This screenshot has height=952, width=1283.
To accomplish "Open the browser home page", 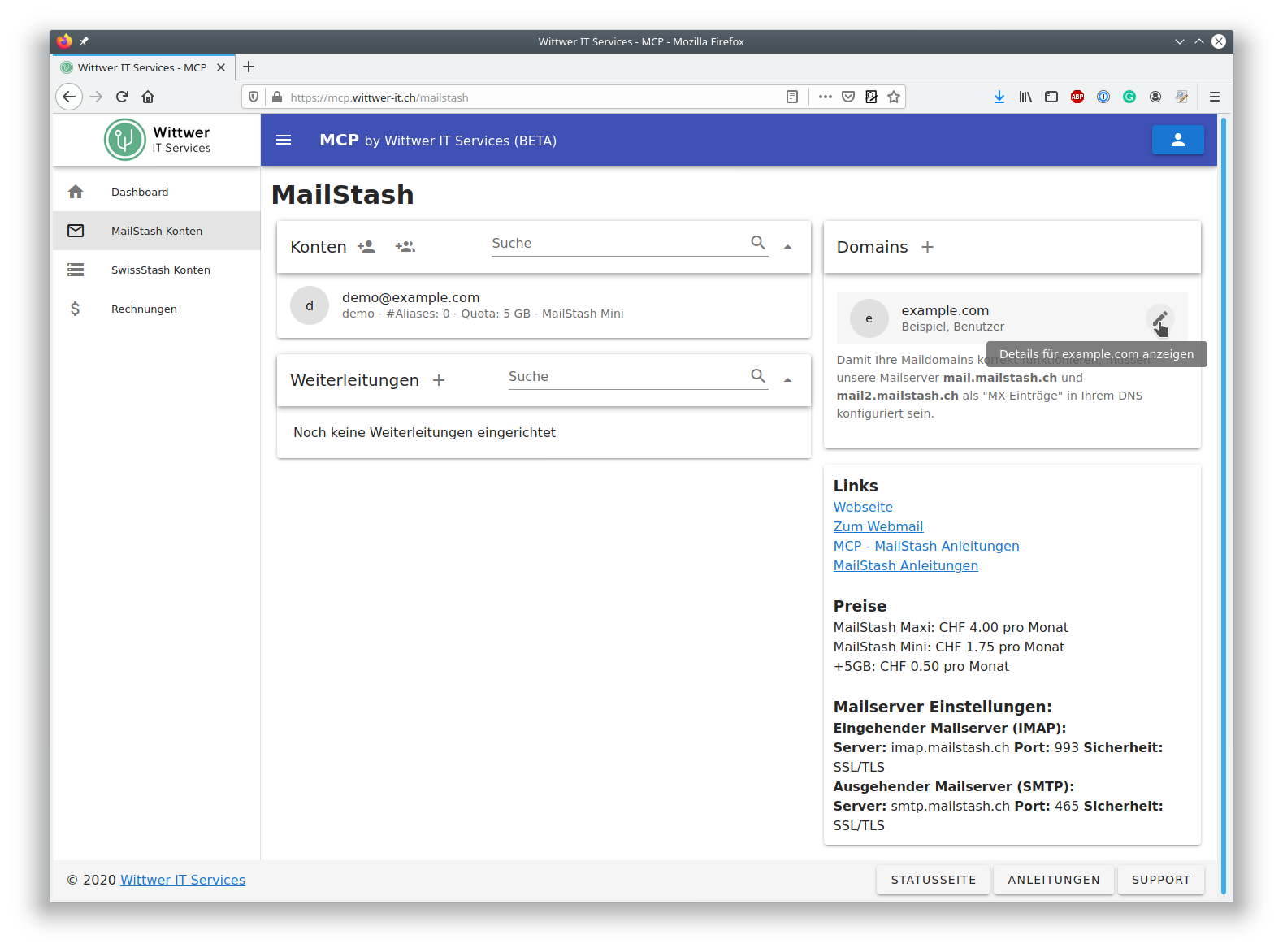I will pos(148,97).
